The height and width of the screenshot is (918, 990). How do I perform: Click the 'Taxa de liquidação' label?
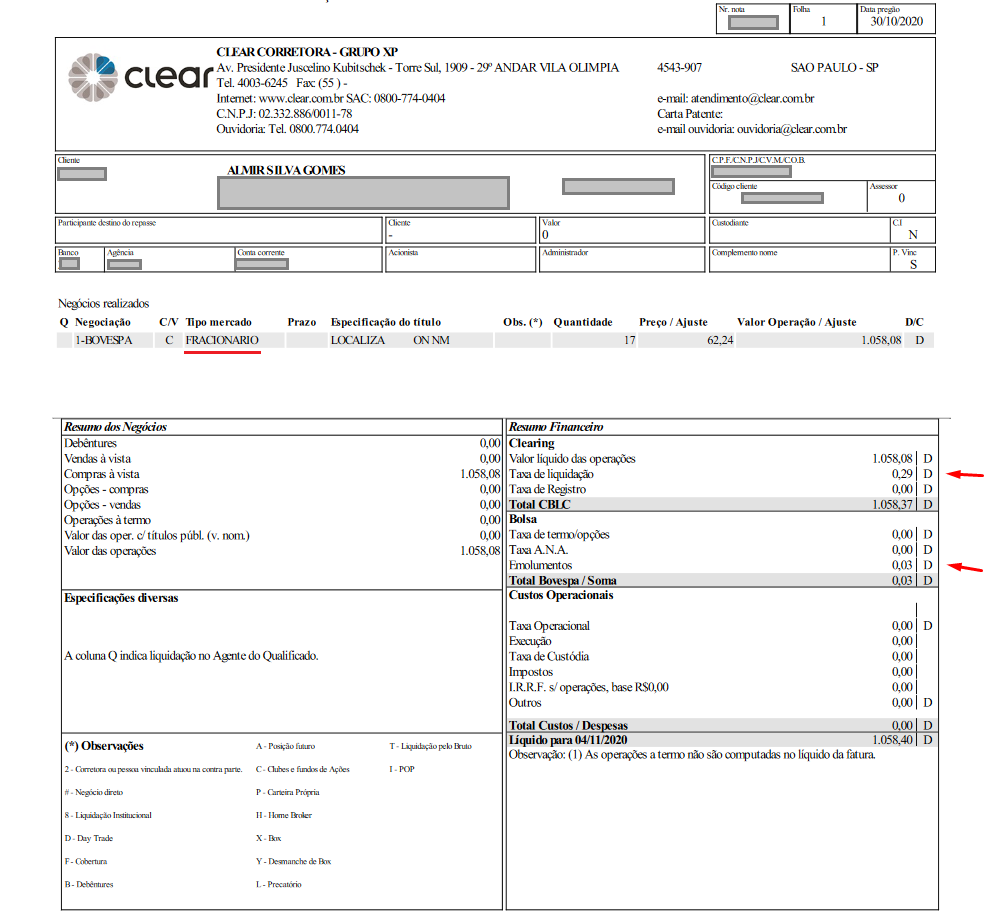point(551,474)
